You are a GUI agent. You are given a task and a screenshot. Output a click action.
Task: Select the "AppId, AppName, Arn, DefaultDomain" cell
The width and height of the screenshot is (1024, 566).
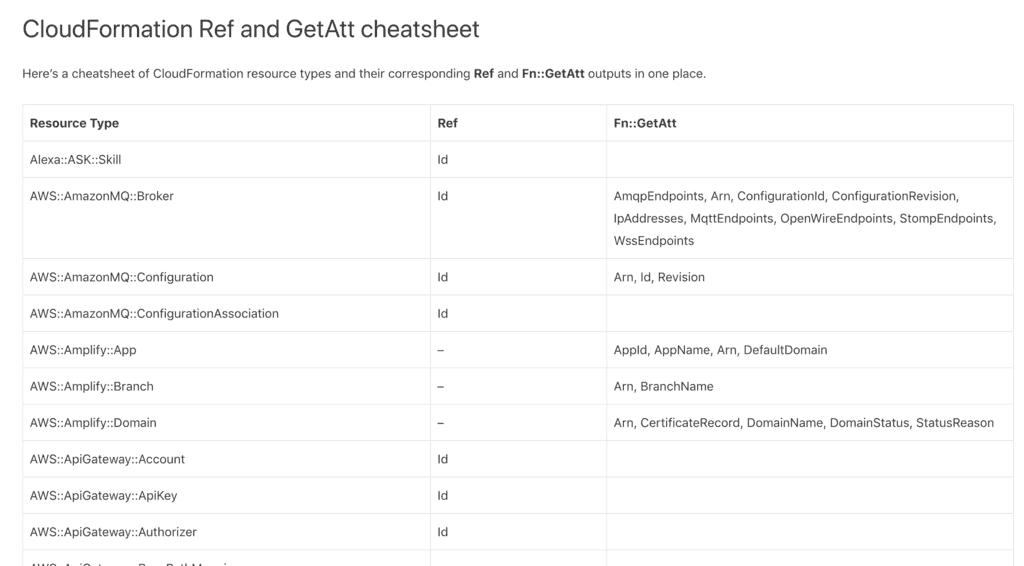tap(720, 350)
